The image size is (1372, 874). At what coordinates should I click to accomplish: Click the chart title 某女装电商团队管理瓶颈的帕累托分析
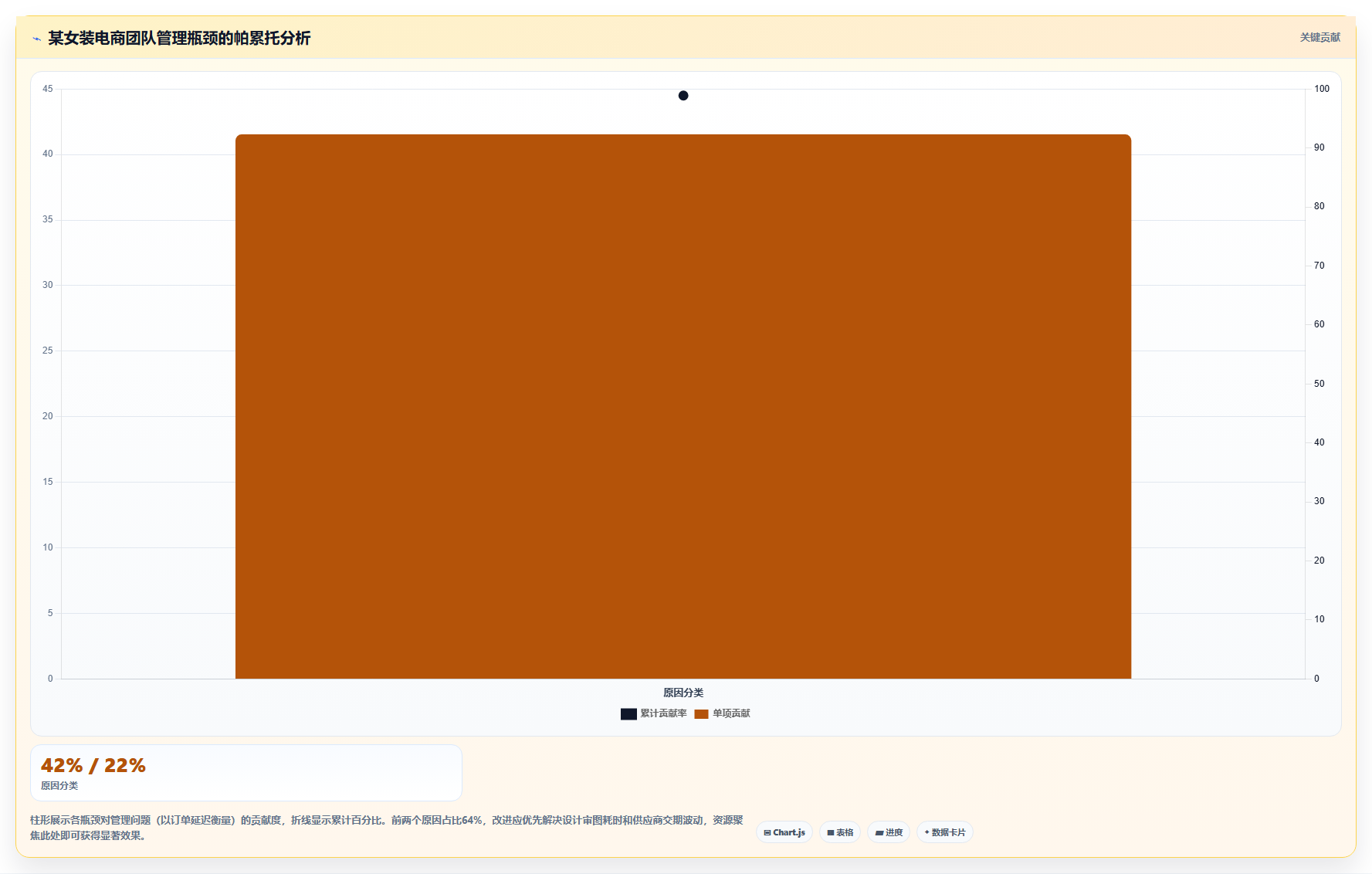(x=179, y=38)
